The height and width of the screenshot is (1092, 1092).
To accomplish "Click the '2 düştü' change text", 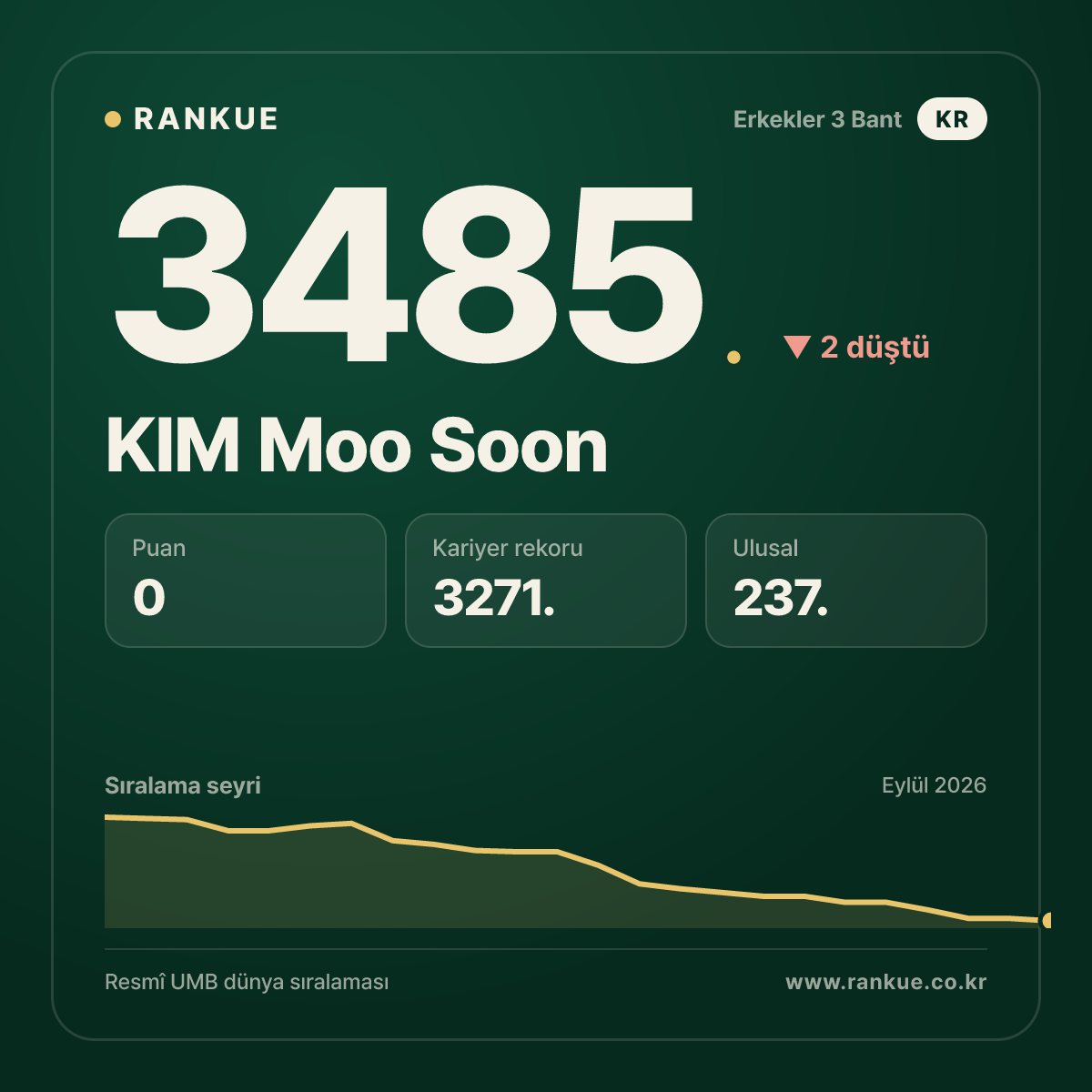I will [875, 347].
